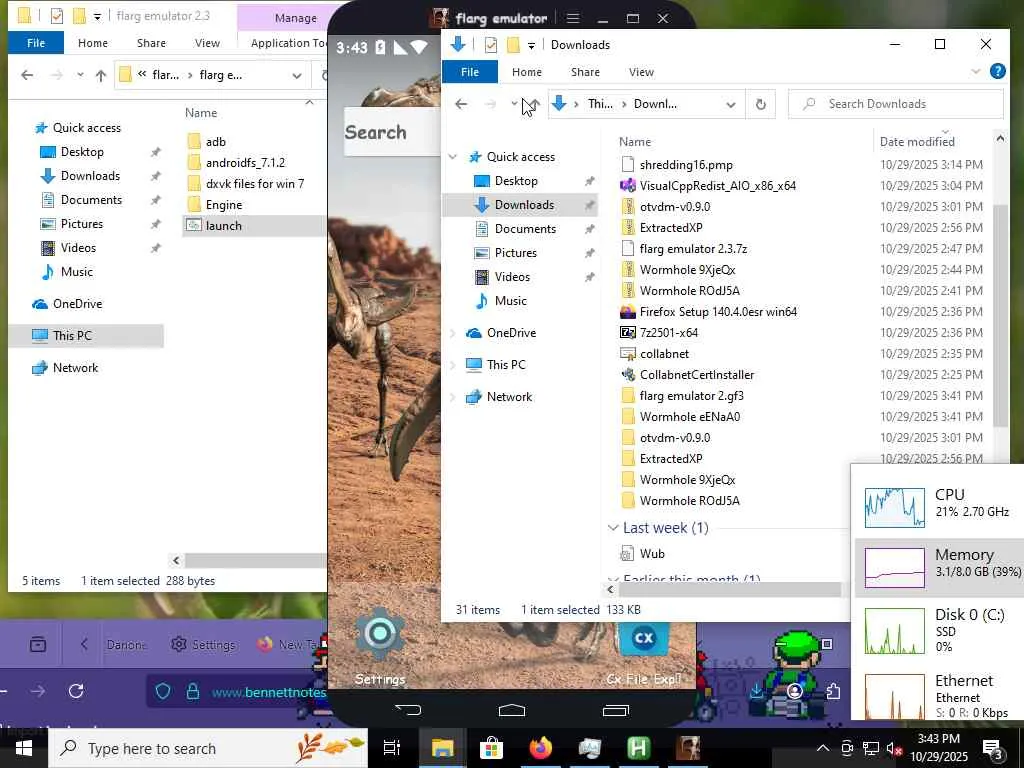This screenshot has width=1024, height=768.
Task: Reload page in the browser behind
Action: tap(76, 691)
